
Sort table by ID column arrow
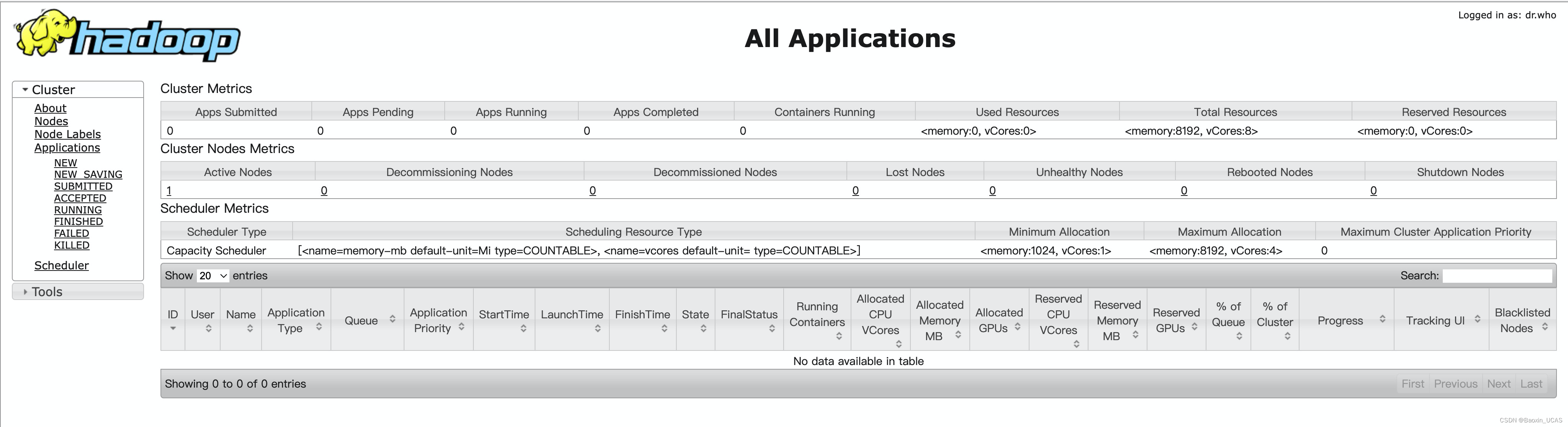pyautogui.click(x=173, y=328)
